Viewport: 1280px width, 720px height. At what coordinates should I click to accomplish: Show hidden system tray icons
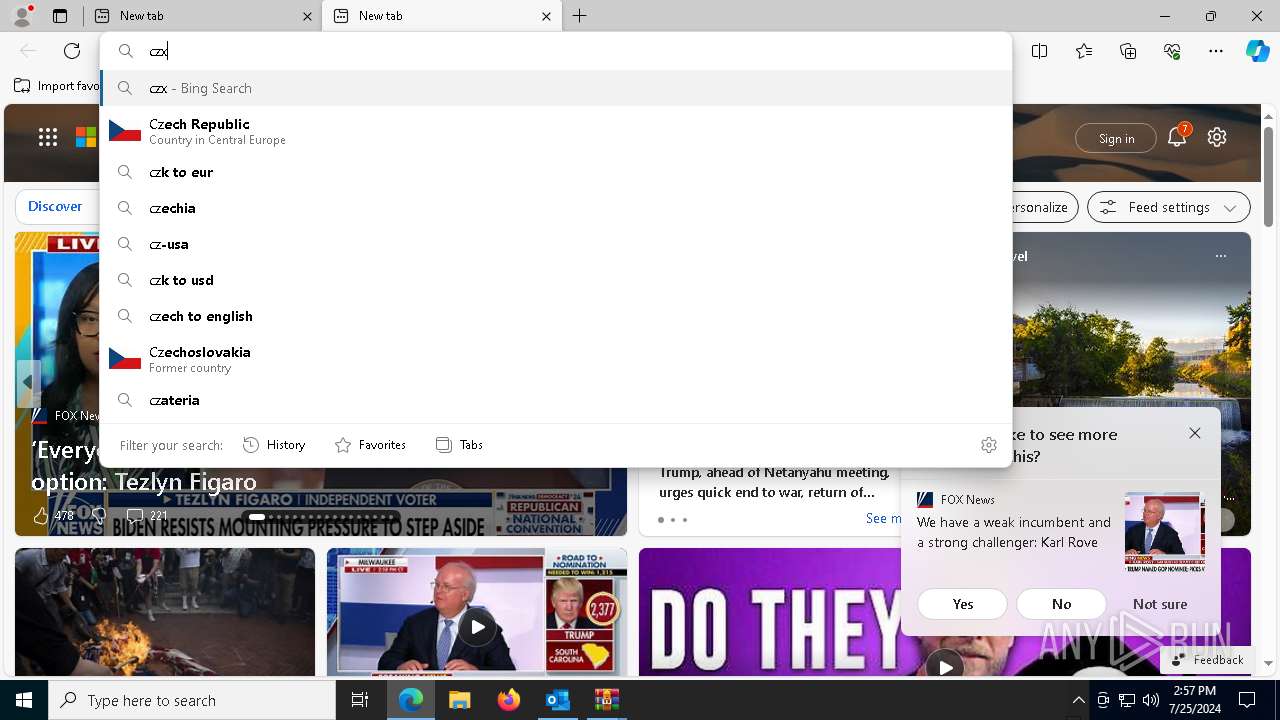click(x=1078, y=700)
